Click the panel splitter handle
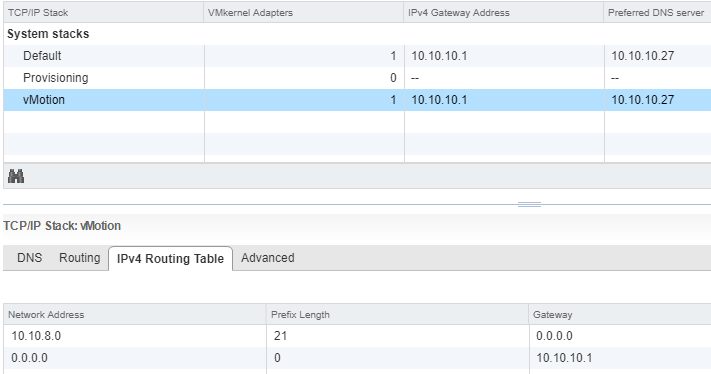 tap(529, 204)
